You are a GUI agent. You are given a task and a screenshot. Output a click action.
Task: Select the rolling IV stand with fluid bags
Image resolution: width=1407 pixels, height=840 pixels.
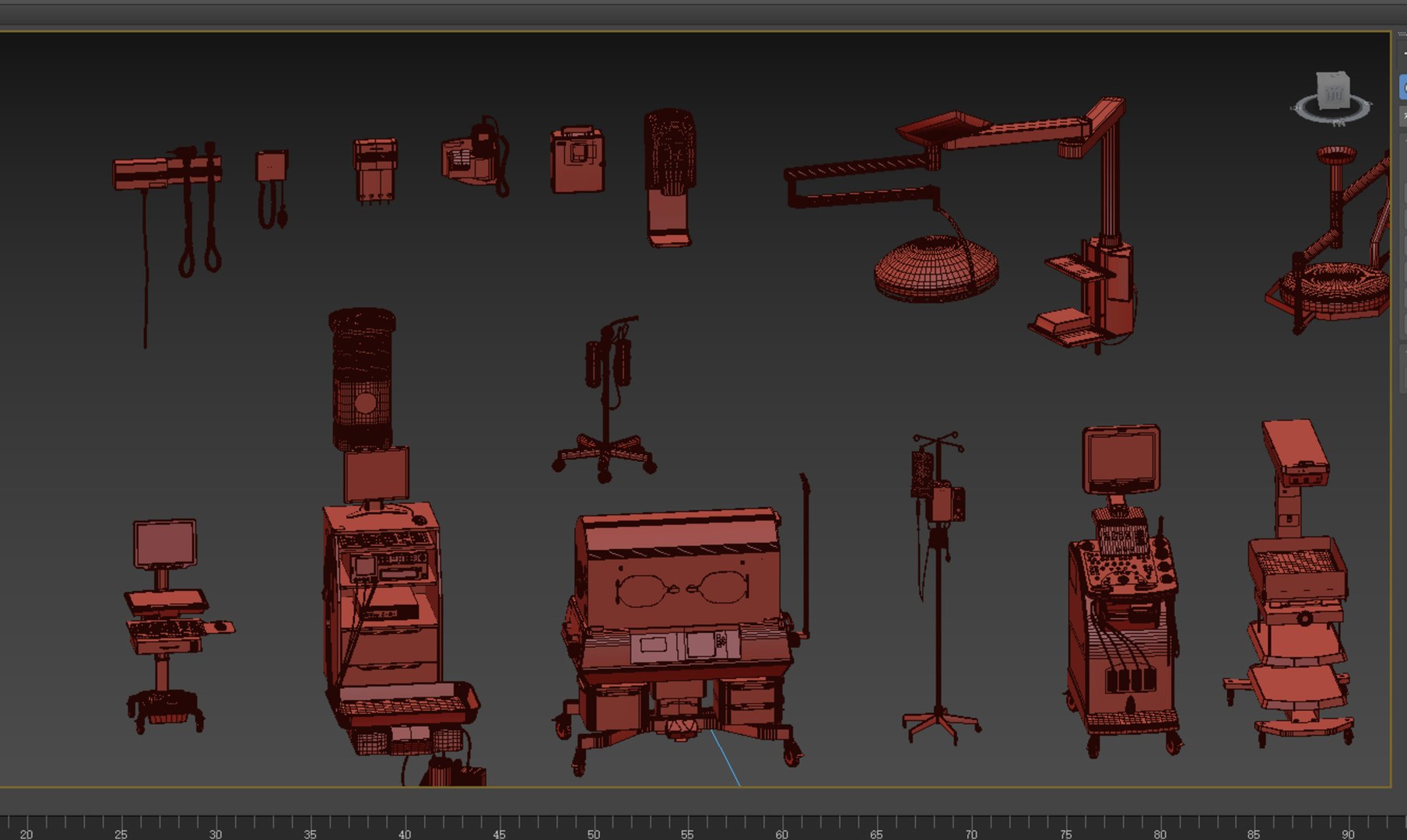[x=605, y=398]
